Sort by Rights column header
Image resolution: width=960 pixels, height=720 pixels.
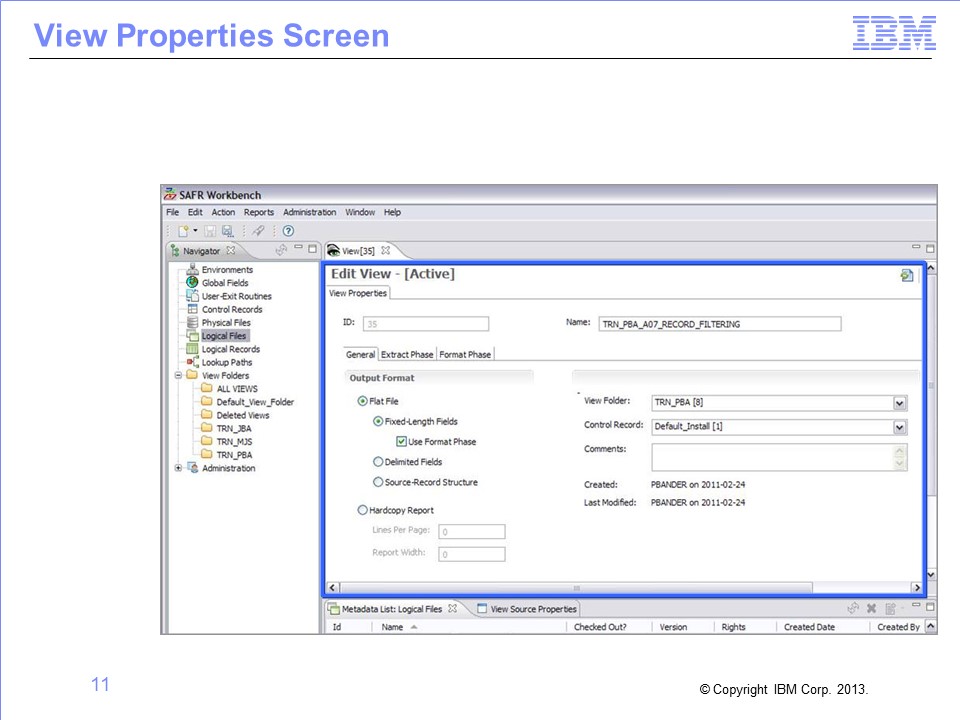pyautogui.click(x=733, y=627)
